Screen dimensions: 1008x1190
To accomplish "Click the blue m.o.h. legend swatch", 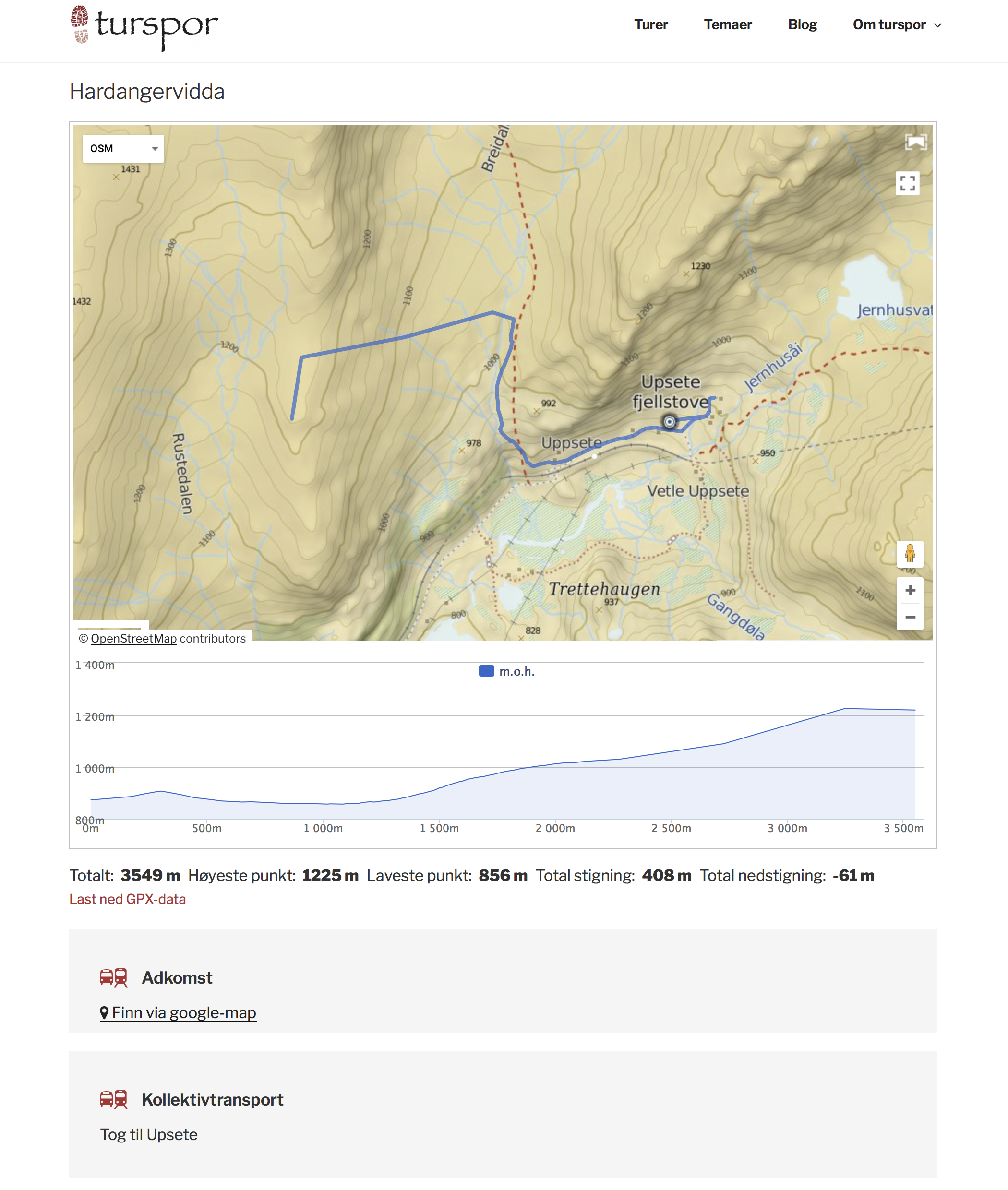I will [486, 671].
